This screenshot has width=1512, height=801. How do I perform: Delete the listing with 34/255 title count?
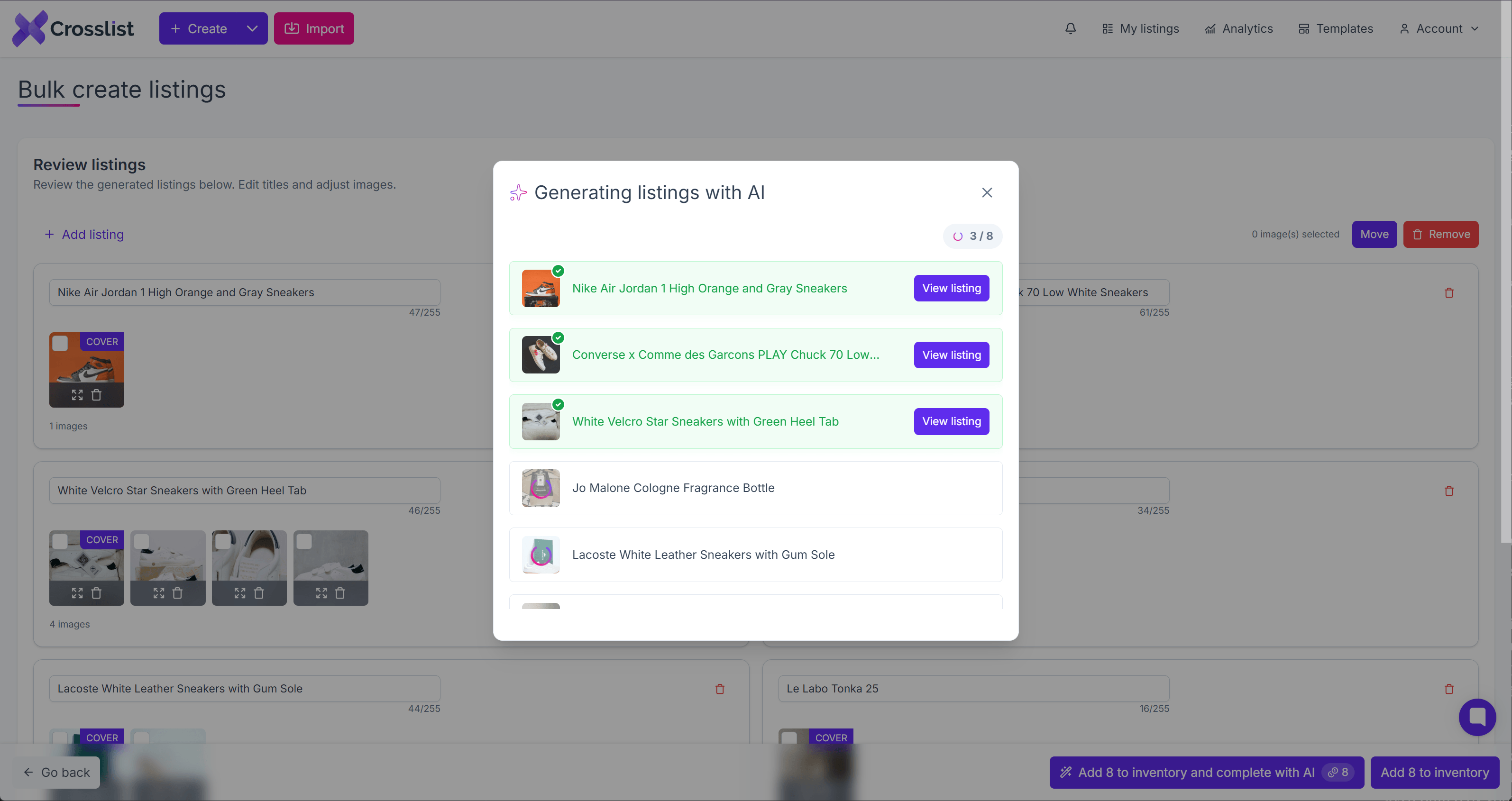coord(1448,491)
